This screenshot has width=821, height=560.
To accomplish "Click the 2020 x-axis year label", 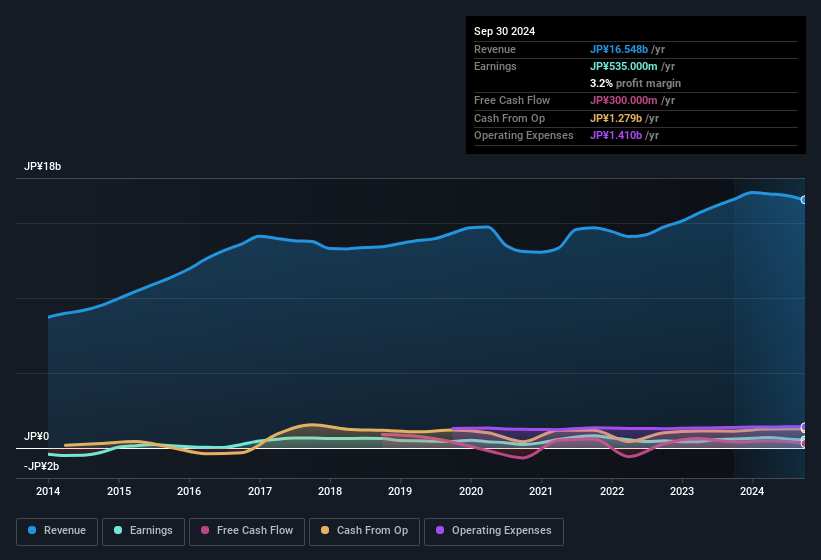I will (471, 491).
